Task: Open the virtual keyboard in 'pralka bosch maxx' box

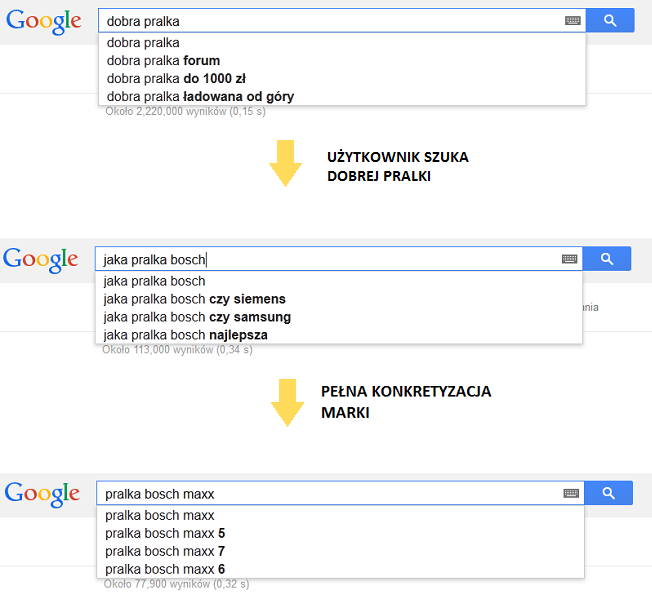Action: click(x=571, y=493)
